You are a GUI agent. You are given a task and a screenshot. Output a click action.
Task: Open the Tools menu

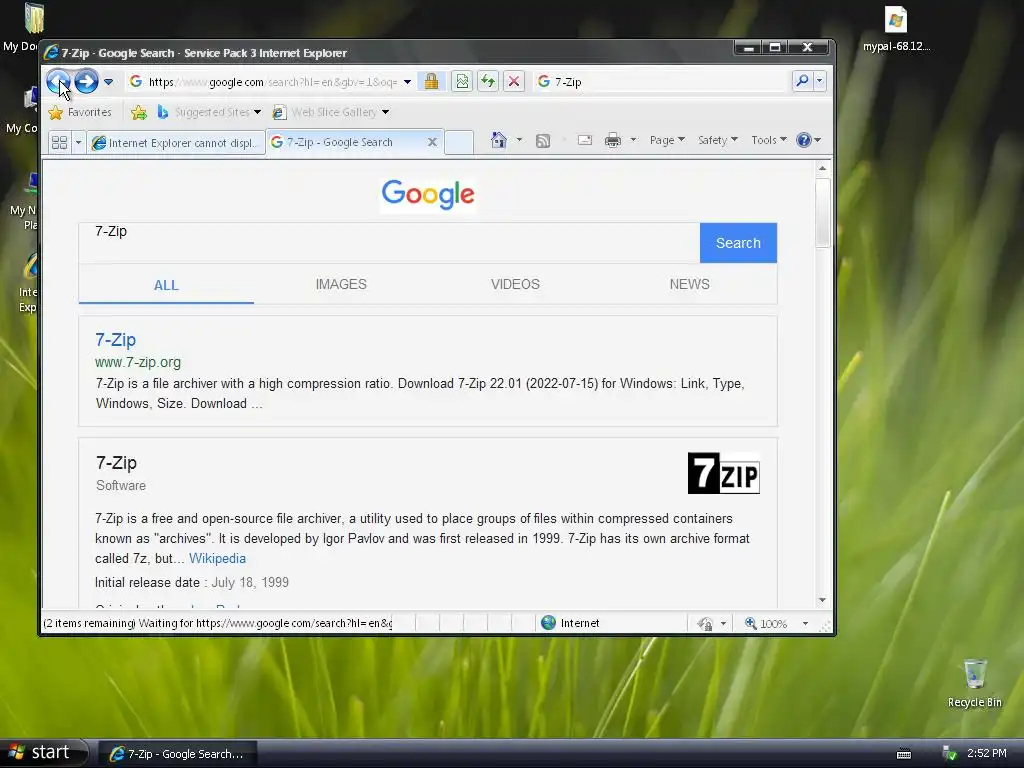click(769, 140)
